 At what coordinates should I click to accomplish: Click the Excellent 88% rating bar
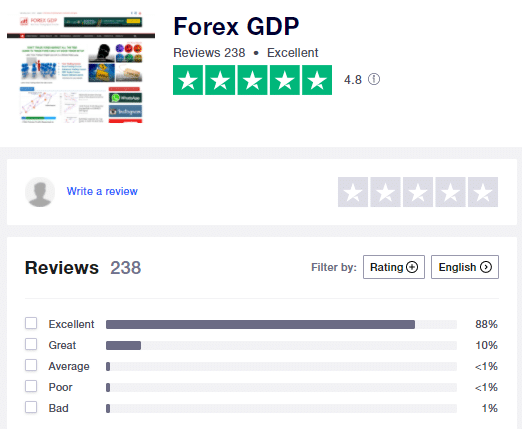(281, 324)
